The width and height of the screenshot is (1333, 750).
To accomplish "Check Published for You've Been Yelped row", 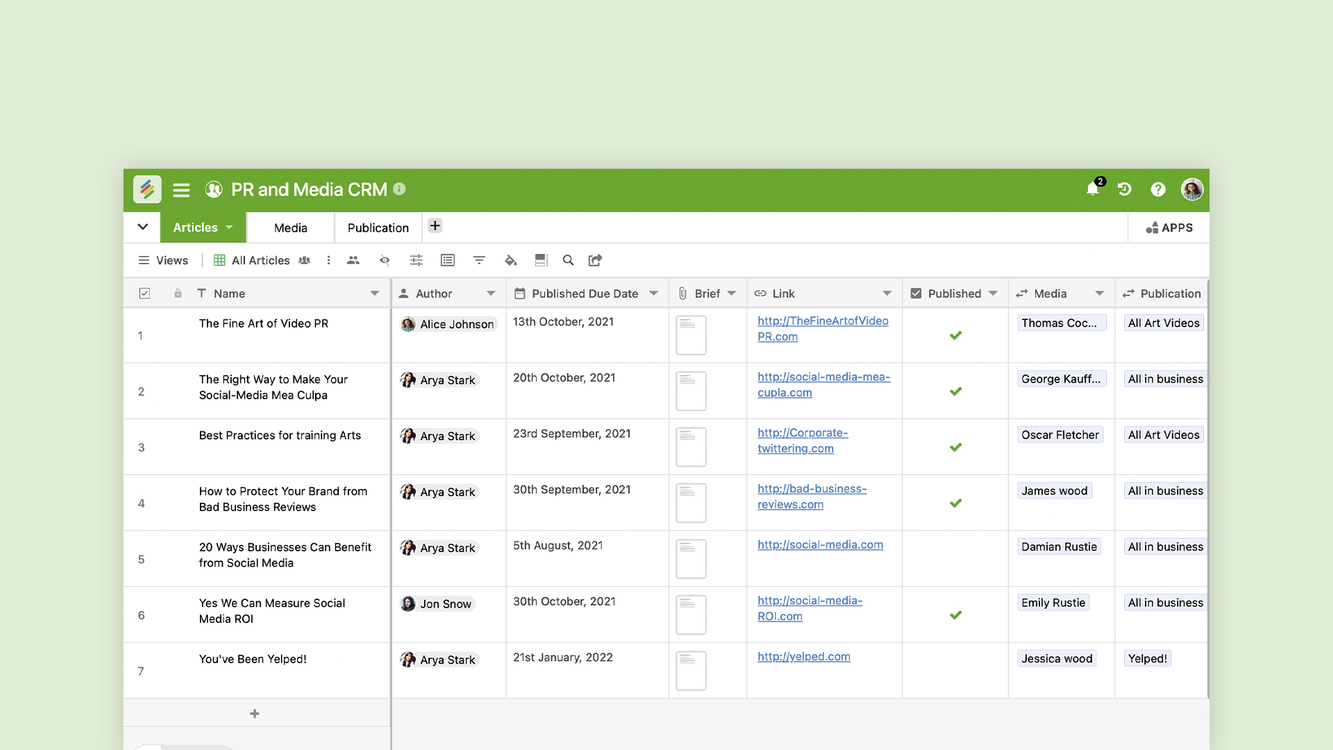I will tap(955, 671).
